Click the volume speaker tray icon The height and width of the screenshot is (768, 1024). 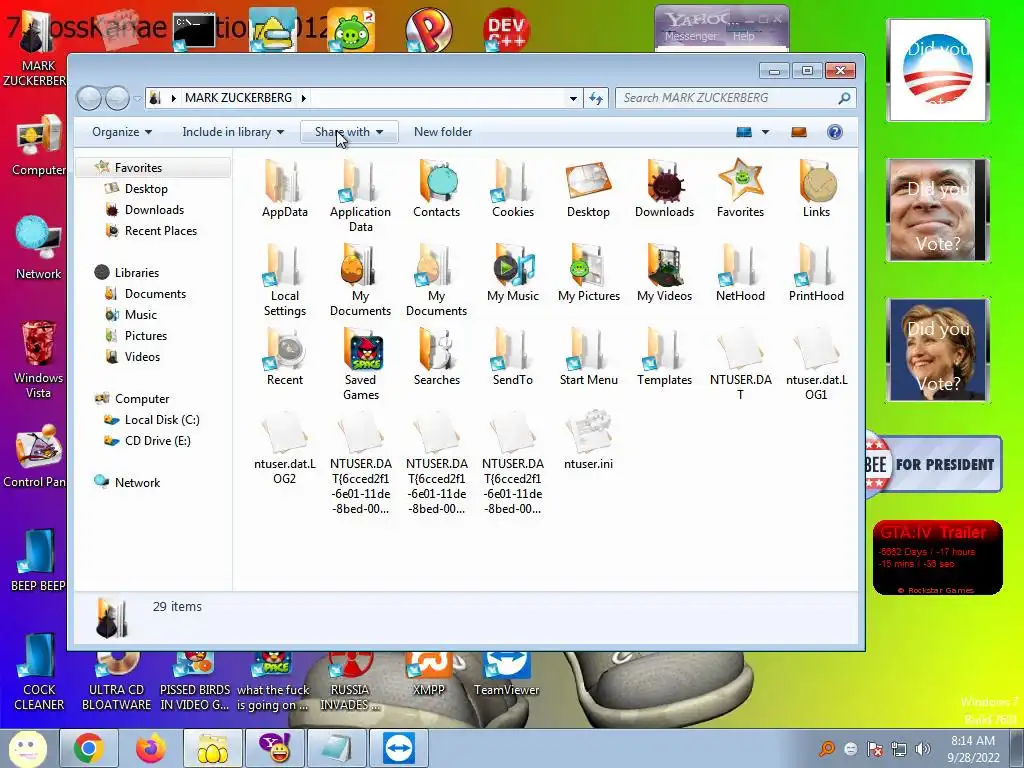pos(922,749)
